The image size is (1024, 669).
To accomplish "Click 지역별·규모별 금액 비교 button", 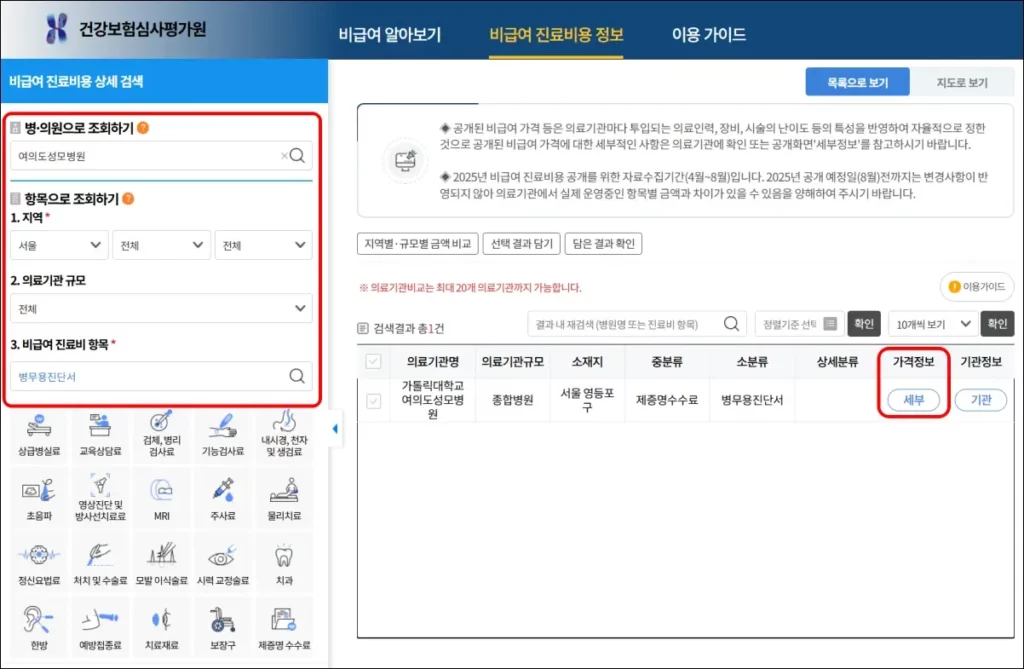I will pos(418,244).
